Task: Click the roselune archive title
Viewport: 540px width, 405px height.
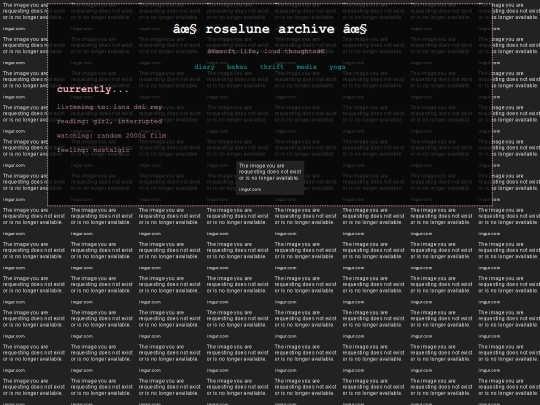Action: (x=270, y=29)
